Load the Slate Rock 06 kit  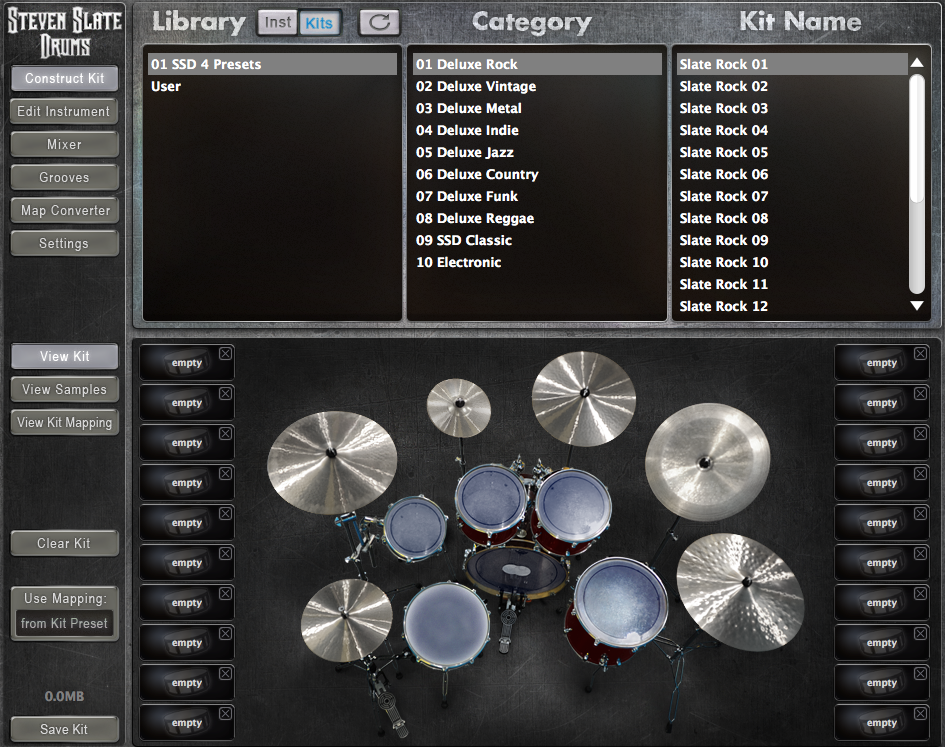pos(792,174)
